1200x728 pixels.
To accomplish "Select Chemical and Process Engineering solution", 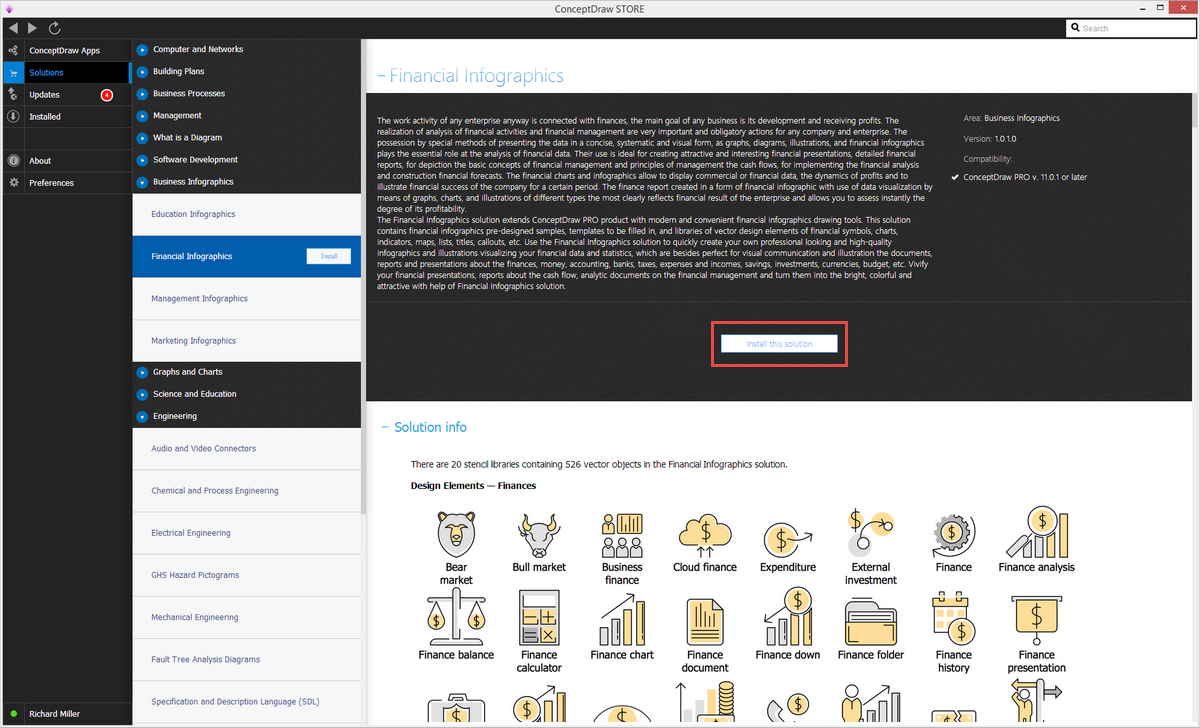I will pos(246,490).
